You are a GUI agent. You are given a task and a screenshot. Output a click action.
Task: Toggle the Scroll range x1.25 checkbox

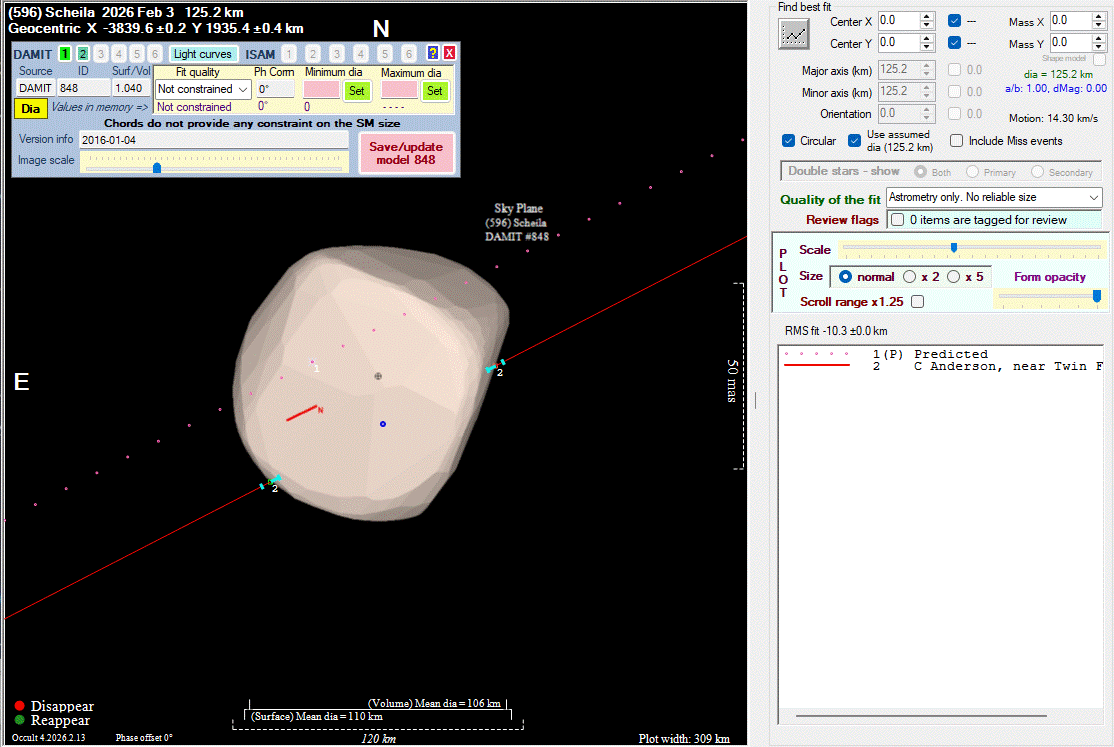(917, 301)
